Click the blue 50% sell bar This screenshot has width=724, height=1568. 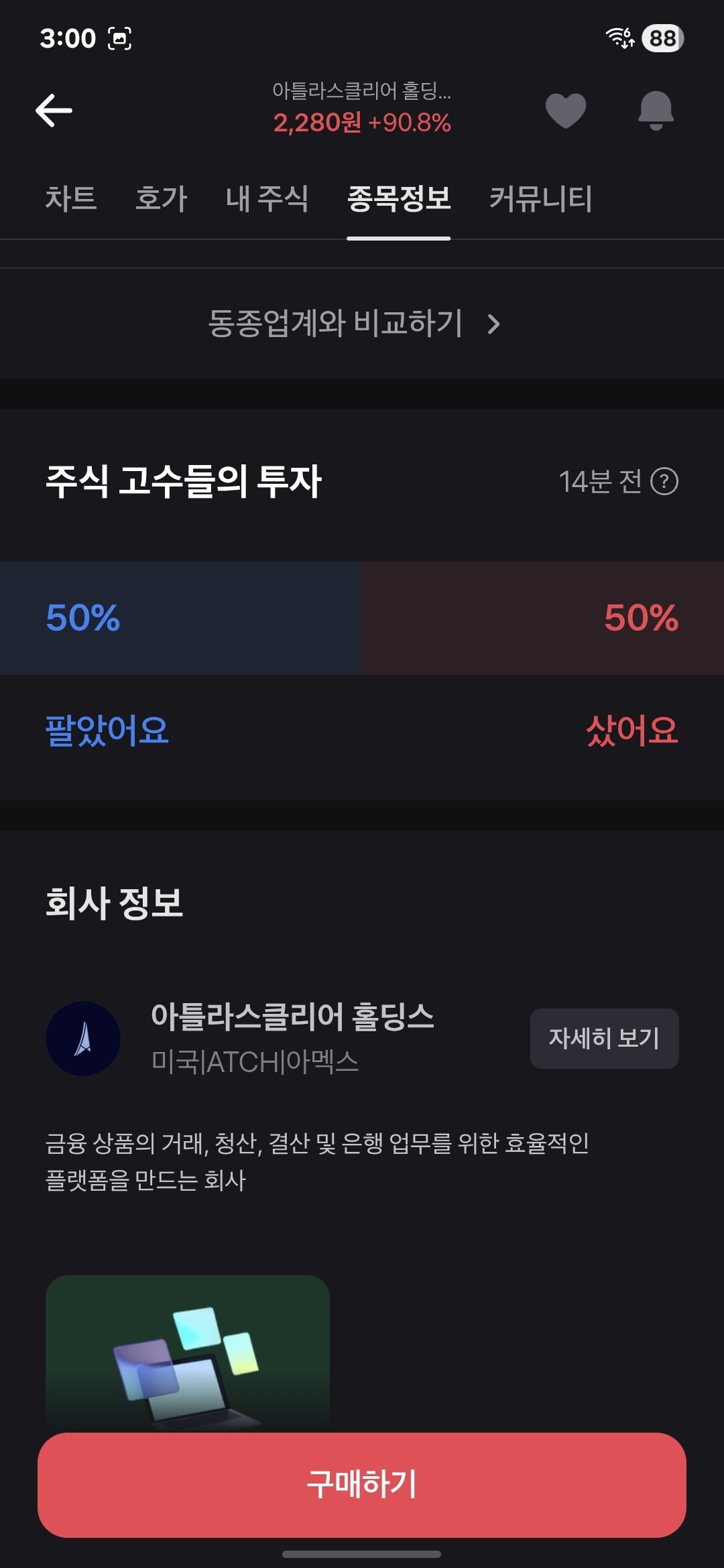click(181, 618)
